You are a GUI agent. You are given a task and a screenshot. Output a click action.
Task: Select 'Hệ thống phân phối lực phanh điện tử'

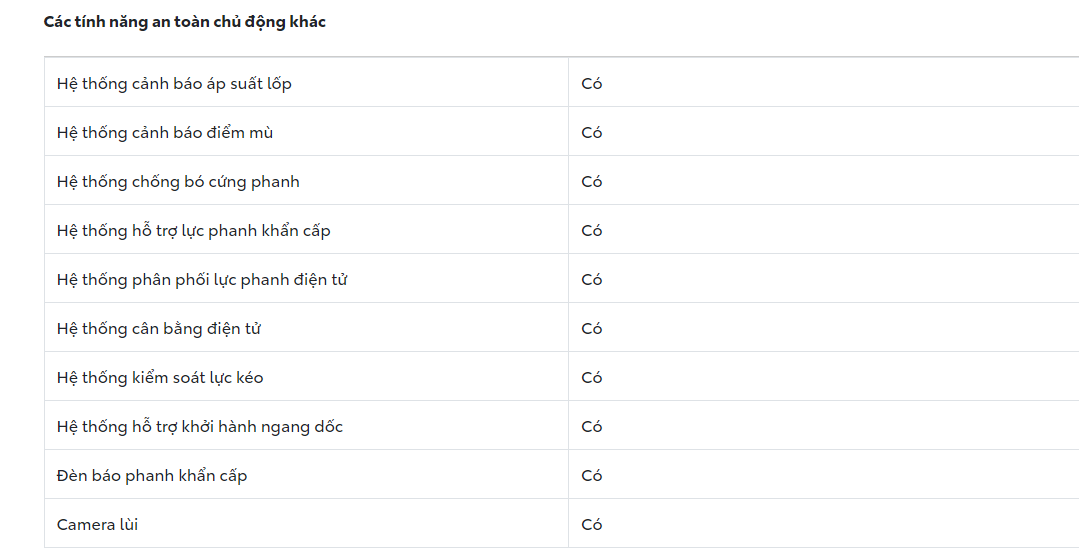(202, 280)
